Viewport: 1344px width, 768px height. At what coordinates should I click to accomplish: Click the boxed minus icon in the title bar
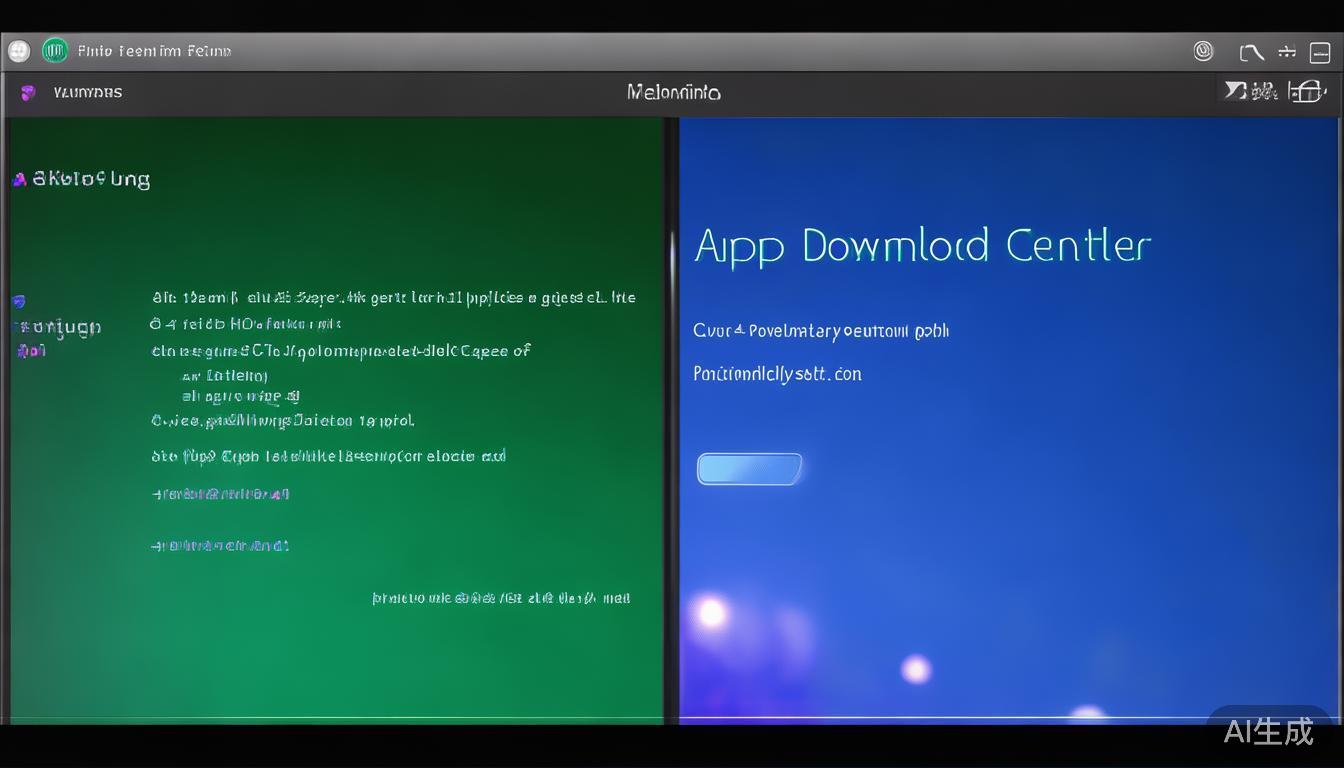pos(1319,52)
